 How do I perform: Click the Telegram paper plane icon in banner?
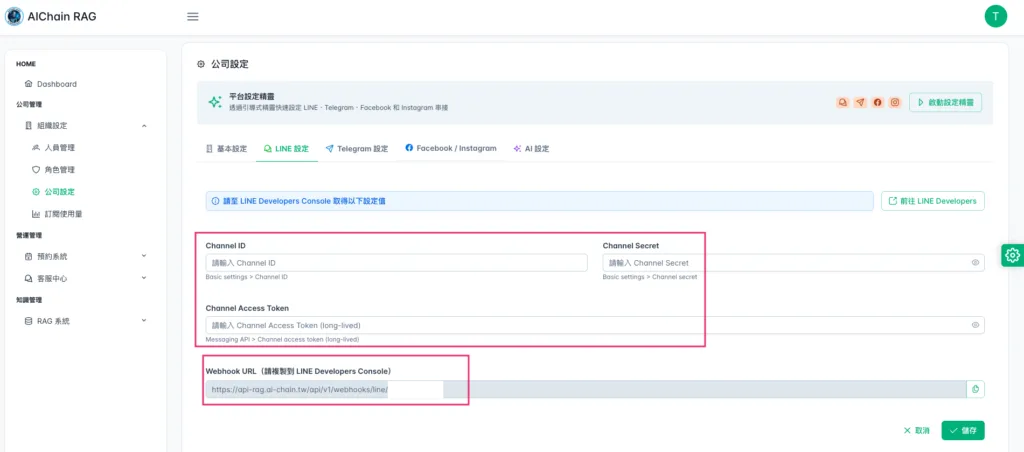point(860,102)
